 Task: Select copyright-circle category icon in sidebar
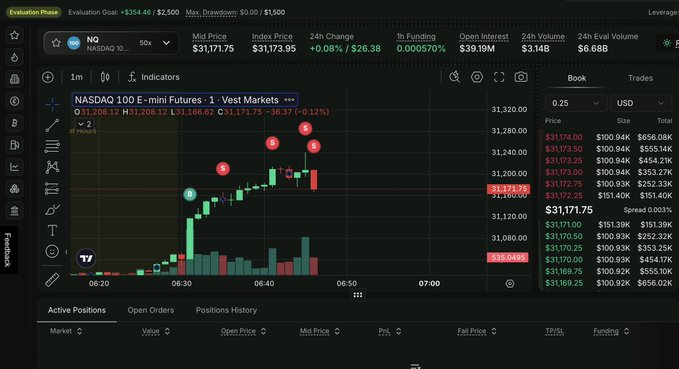click(x=14, y=101)
